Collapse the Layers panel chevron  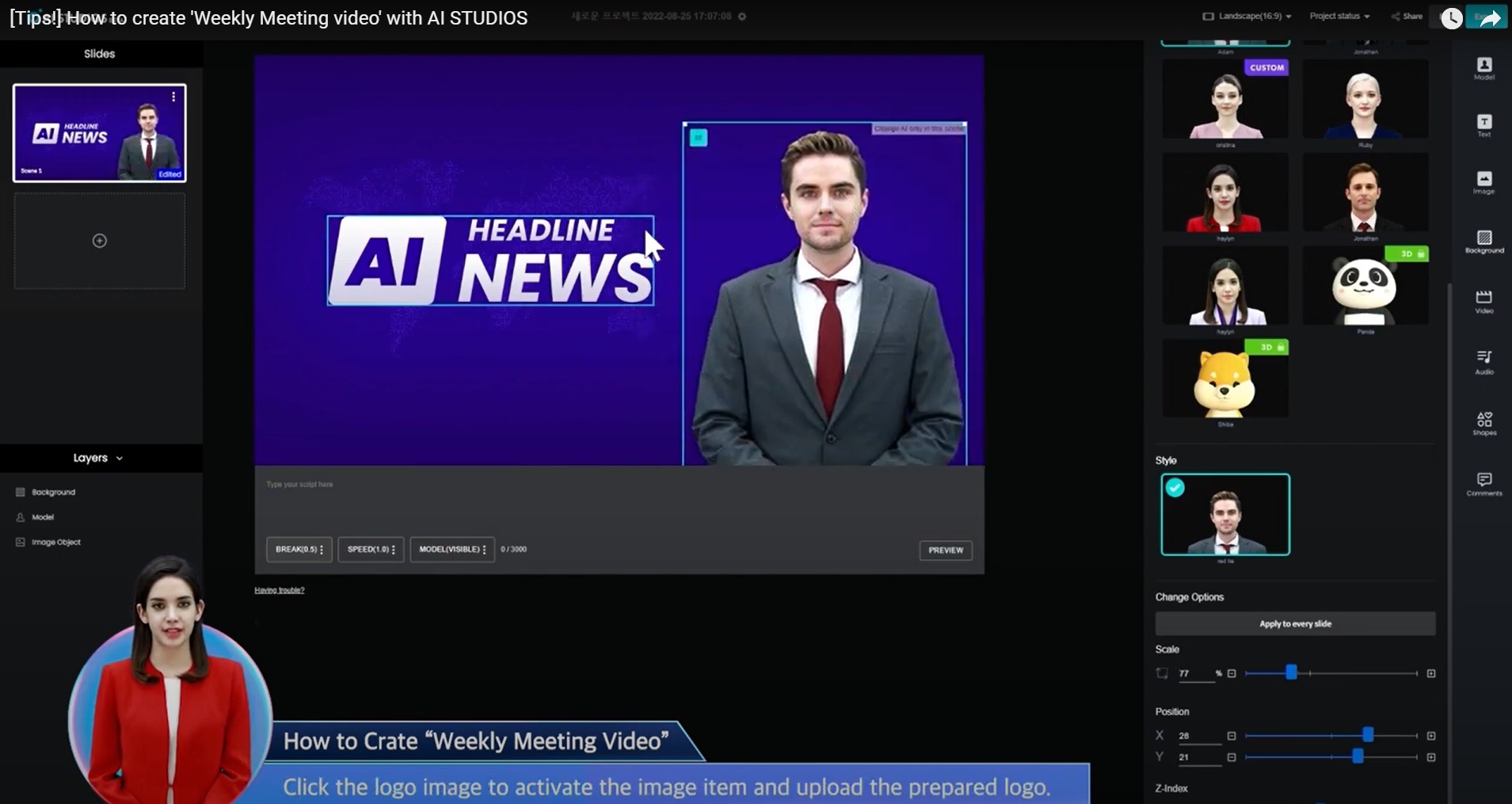[x=120, y=459]
